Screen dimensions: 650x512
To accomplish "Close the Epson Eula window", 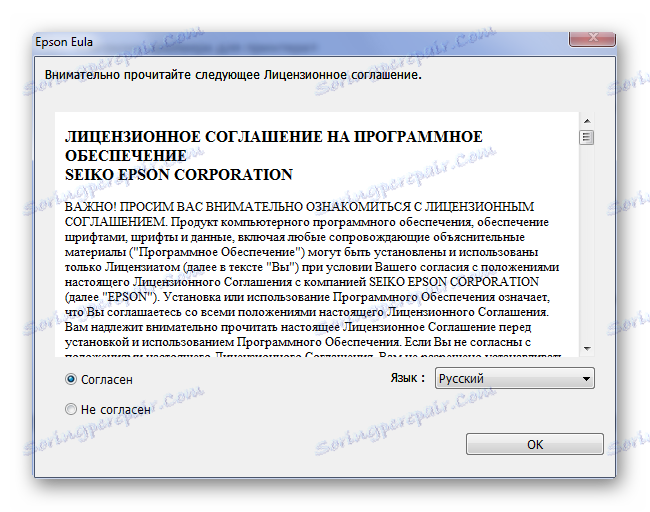I will (593, 38).
